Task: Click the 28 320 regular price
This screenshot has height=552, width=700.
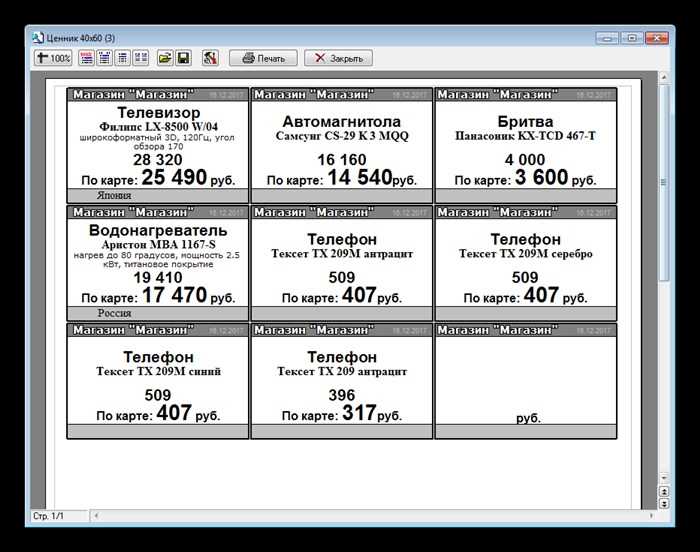Action: pyautogui.click(x=158, y=159)
